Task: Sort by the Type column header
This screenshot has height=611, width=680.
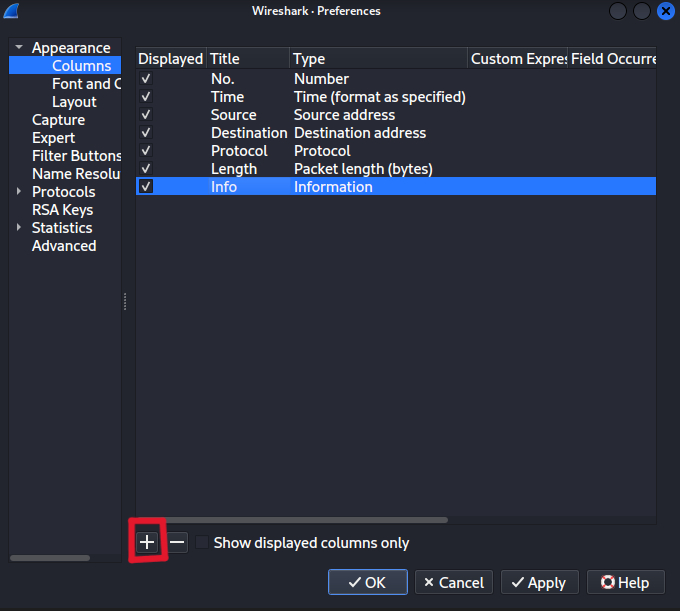Action: (x=378, y=59)
